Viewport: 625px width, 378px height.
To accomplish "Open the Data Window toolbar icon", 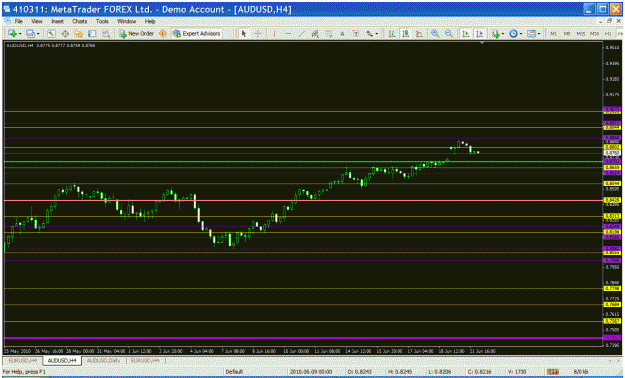I will coord(65,34).
